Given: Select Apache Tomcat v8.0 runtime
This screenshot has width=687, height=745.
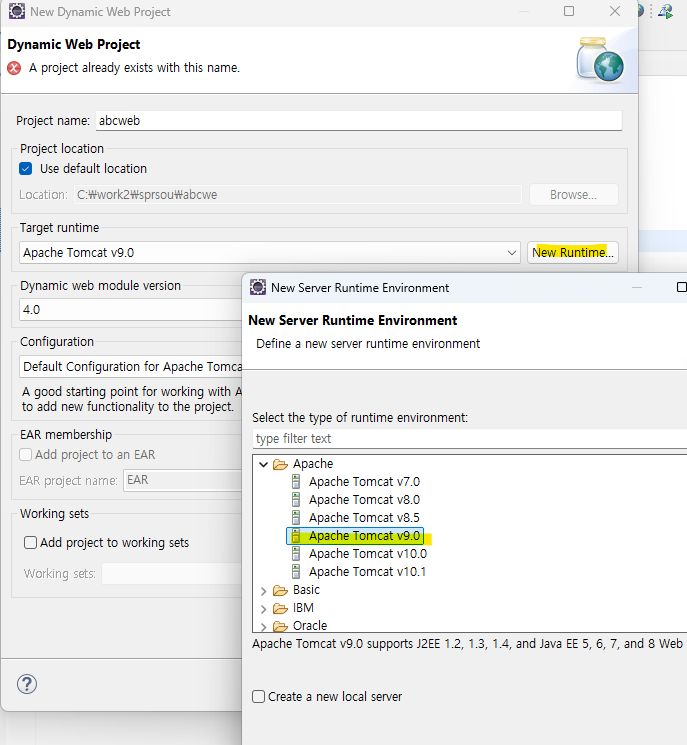Looking at the screenshot, I should (364, 500).
